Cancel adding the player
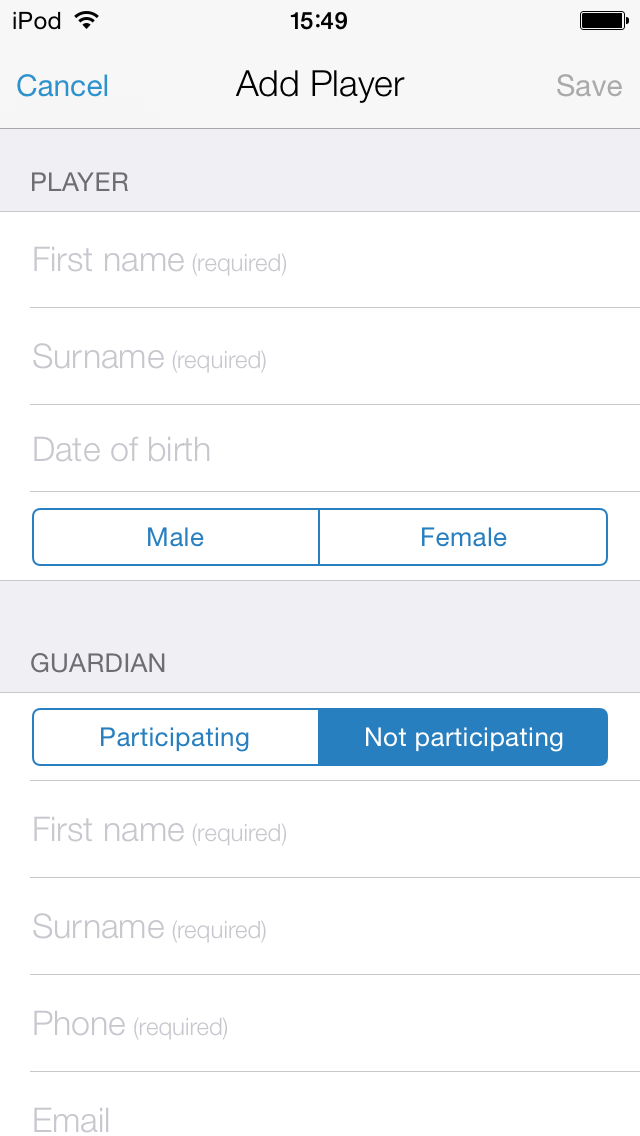 click(x=62, y=86)
